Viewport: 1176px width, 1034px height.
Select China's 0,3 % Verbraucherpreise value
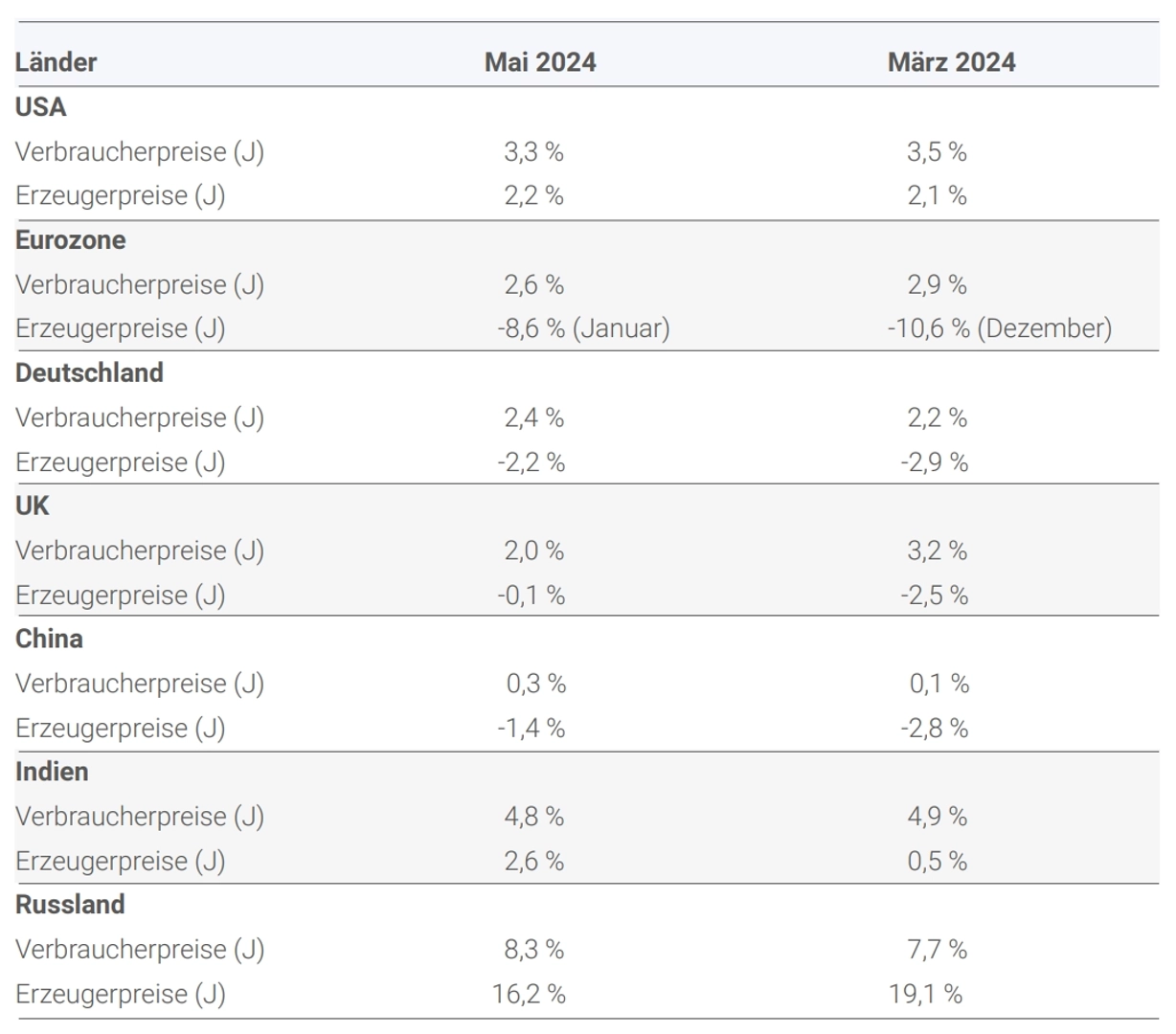pyautogui.click(x=535, y=684)
